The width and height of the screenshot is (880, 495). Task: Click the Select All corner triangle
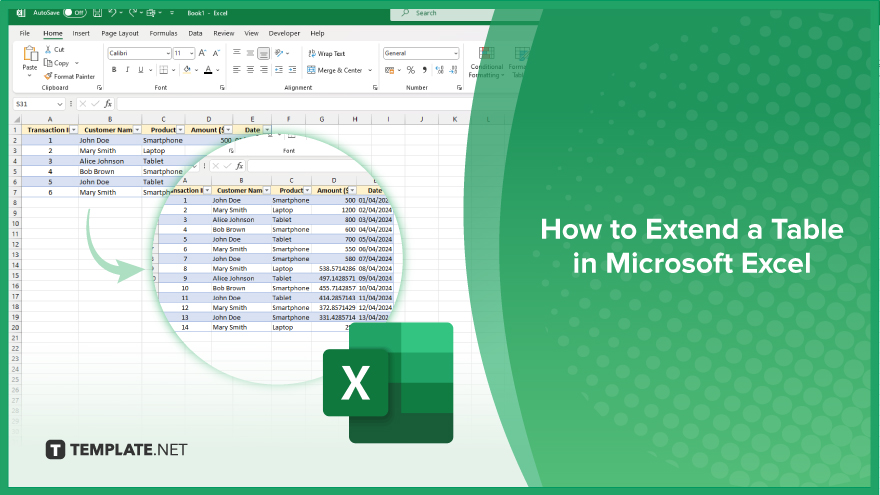(x=17, y=119)
